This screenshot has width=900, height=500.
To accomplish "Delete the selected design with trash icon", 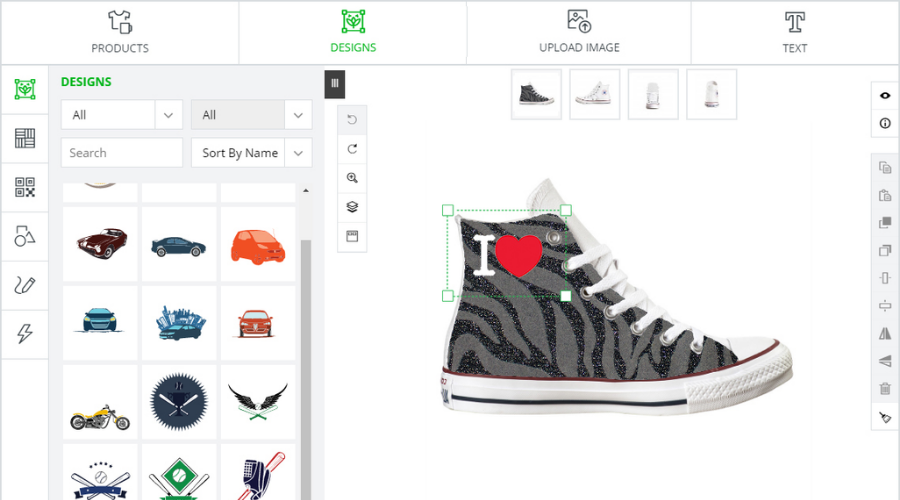I will [x=885, y=389].
